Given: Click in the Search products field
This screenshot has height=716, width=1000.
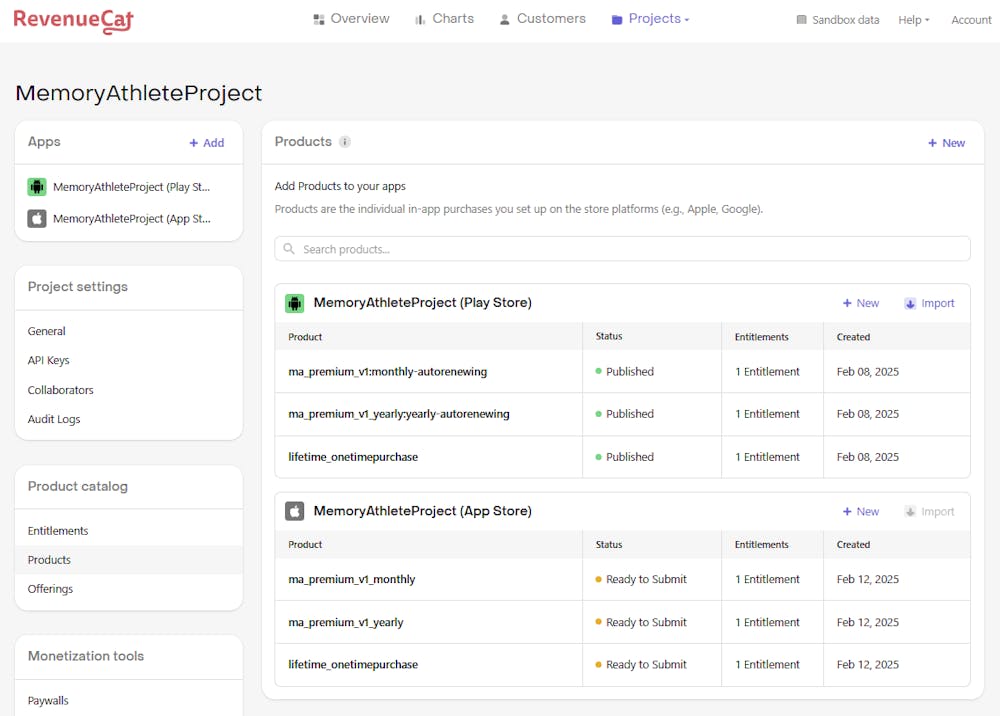Looking at the screenshot, I should tap(622, 249).
